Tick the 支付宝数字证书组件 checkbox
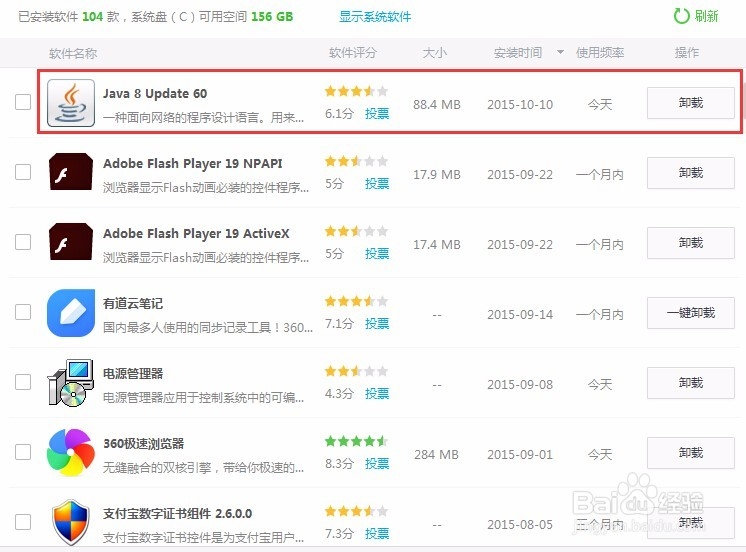 (23, 522)
